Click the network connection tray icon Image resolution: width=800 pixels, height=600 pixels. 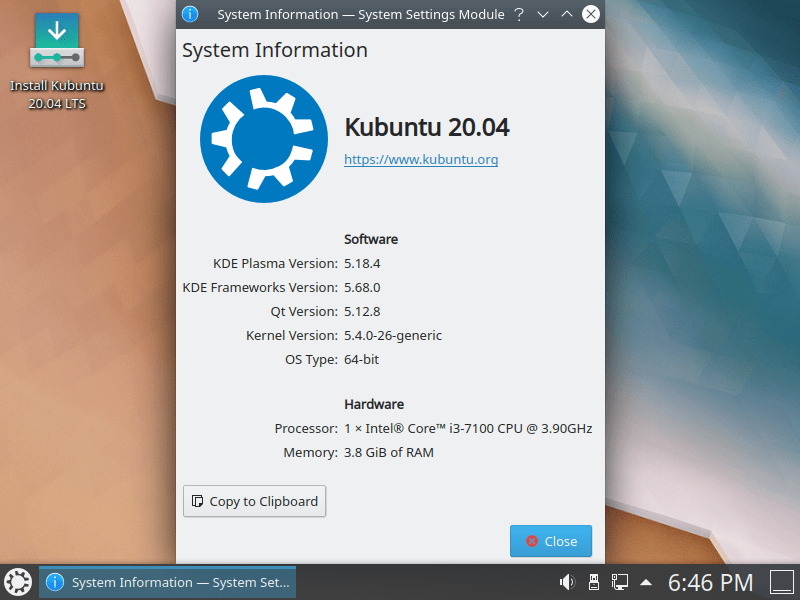point(620,582)
